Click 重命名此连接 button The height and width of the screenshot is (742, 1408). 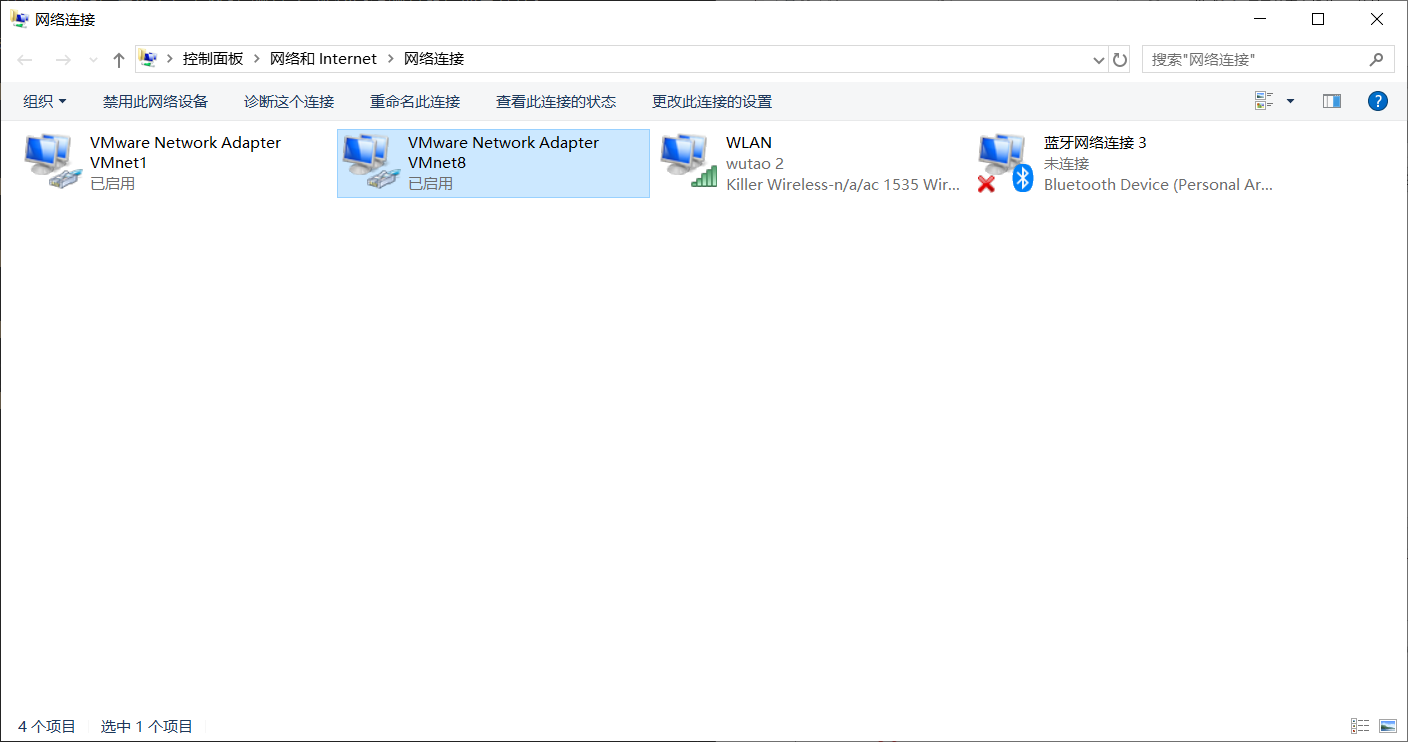point(415,101)
